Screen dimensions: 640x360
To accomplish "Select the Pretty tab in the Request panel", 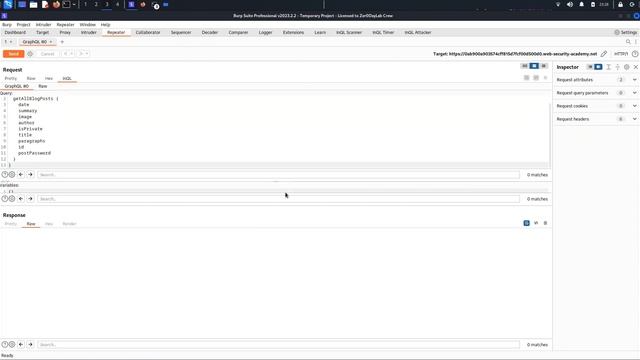I will click(11, 78).
